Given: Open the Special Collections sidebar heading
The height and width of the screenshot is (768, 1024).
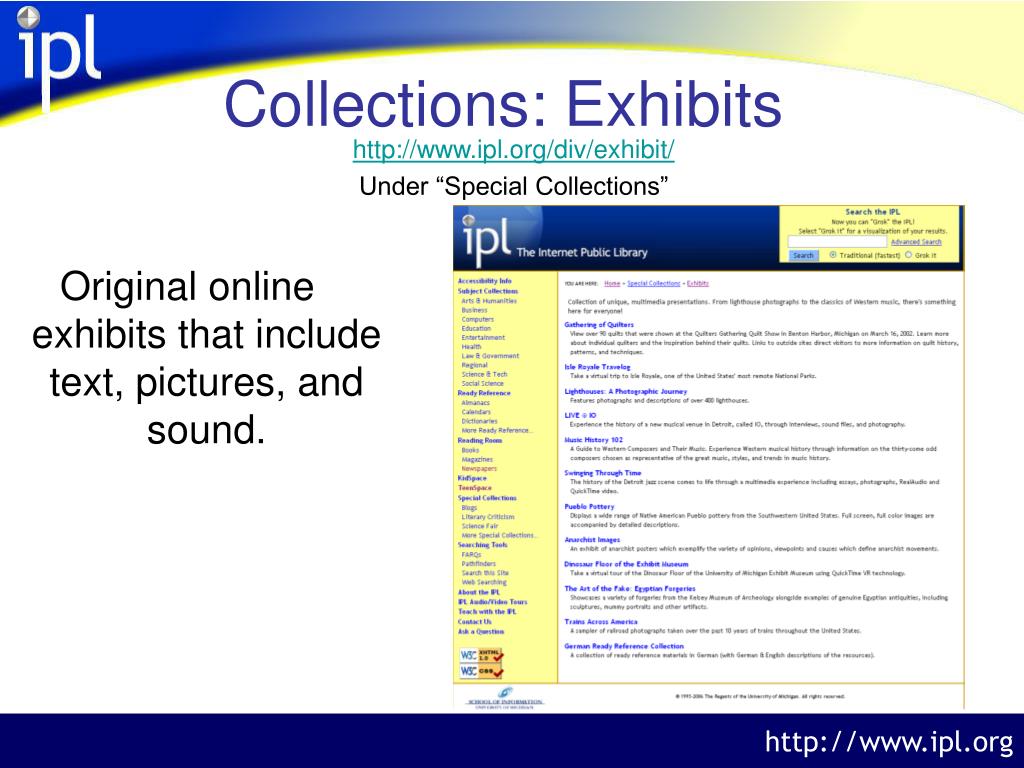Looking at the screenshot, I should (487, 498).
